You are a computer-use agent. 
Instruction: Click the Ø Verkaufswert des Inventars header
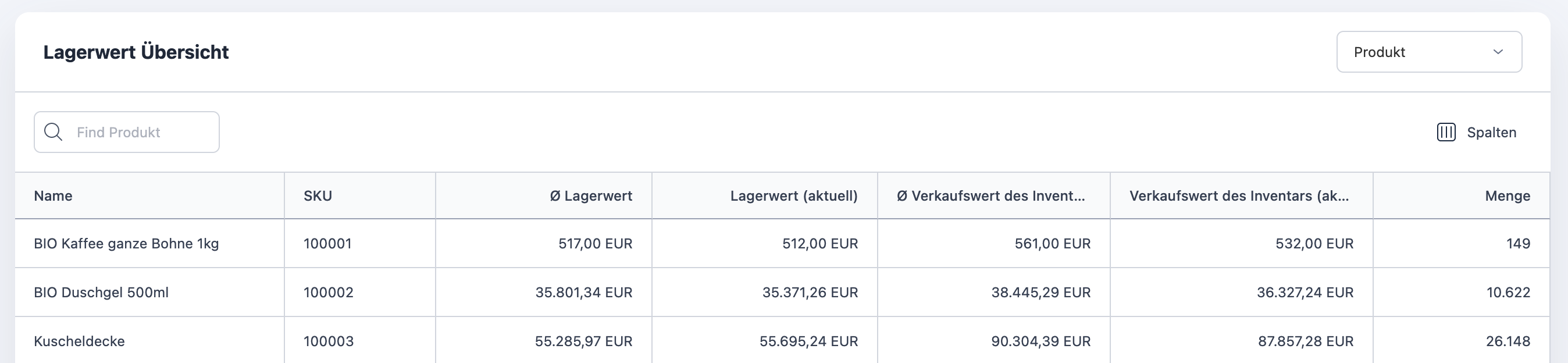point(990,196)
